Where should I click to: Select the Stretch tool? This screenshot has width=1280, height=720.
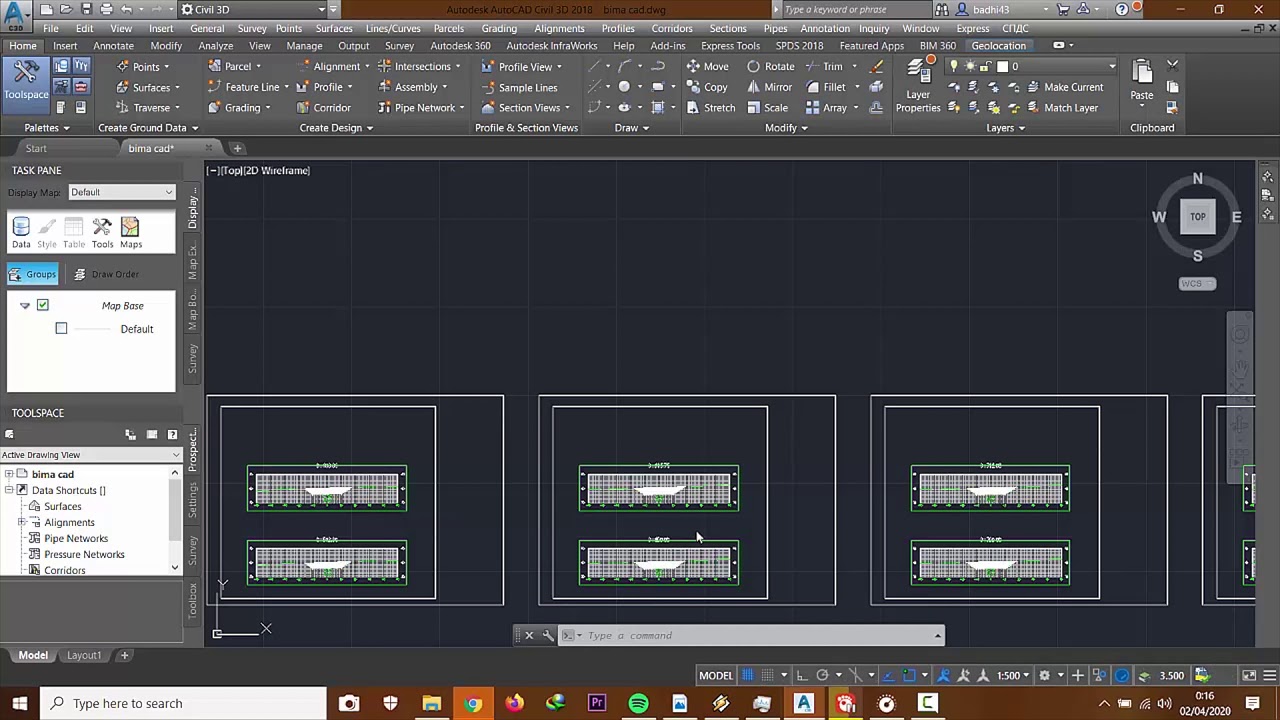[711, 108]
